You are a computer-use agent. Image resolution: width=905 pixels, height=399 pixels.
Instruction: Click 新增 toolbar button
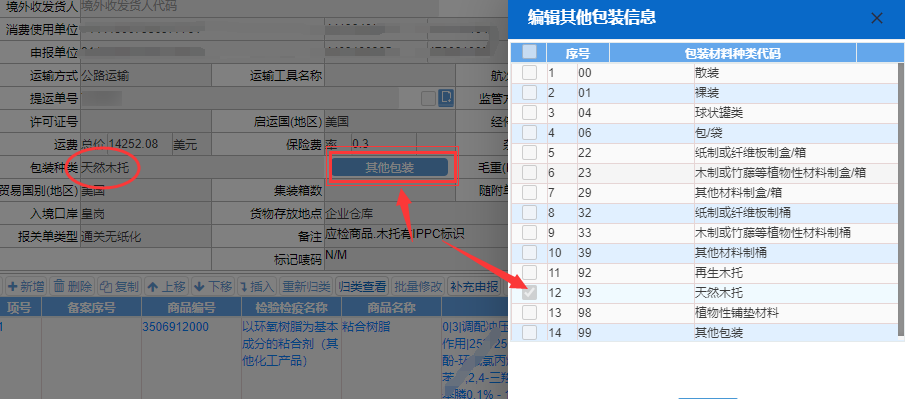point(26,286)
